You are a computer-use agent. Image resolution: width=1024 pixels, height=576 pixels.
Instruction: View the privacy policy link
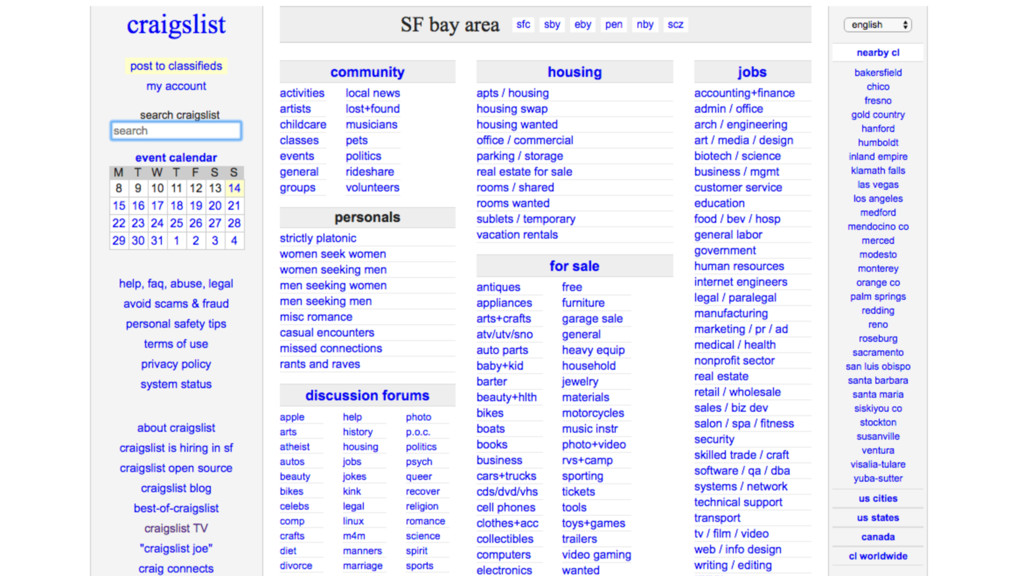[x=176, y=364]
